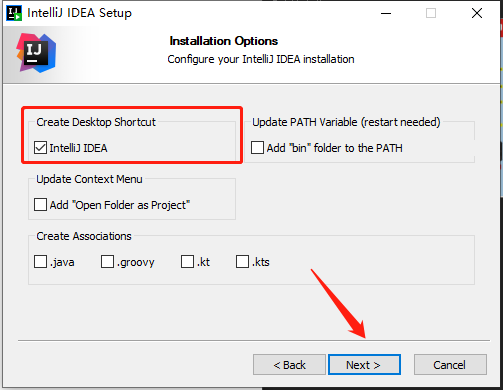Uncheck the IntelliJ IDEA desktop shortcut checkbox
The width and height of the screenshot is (503, 390).
40,148
